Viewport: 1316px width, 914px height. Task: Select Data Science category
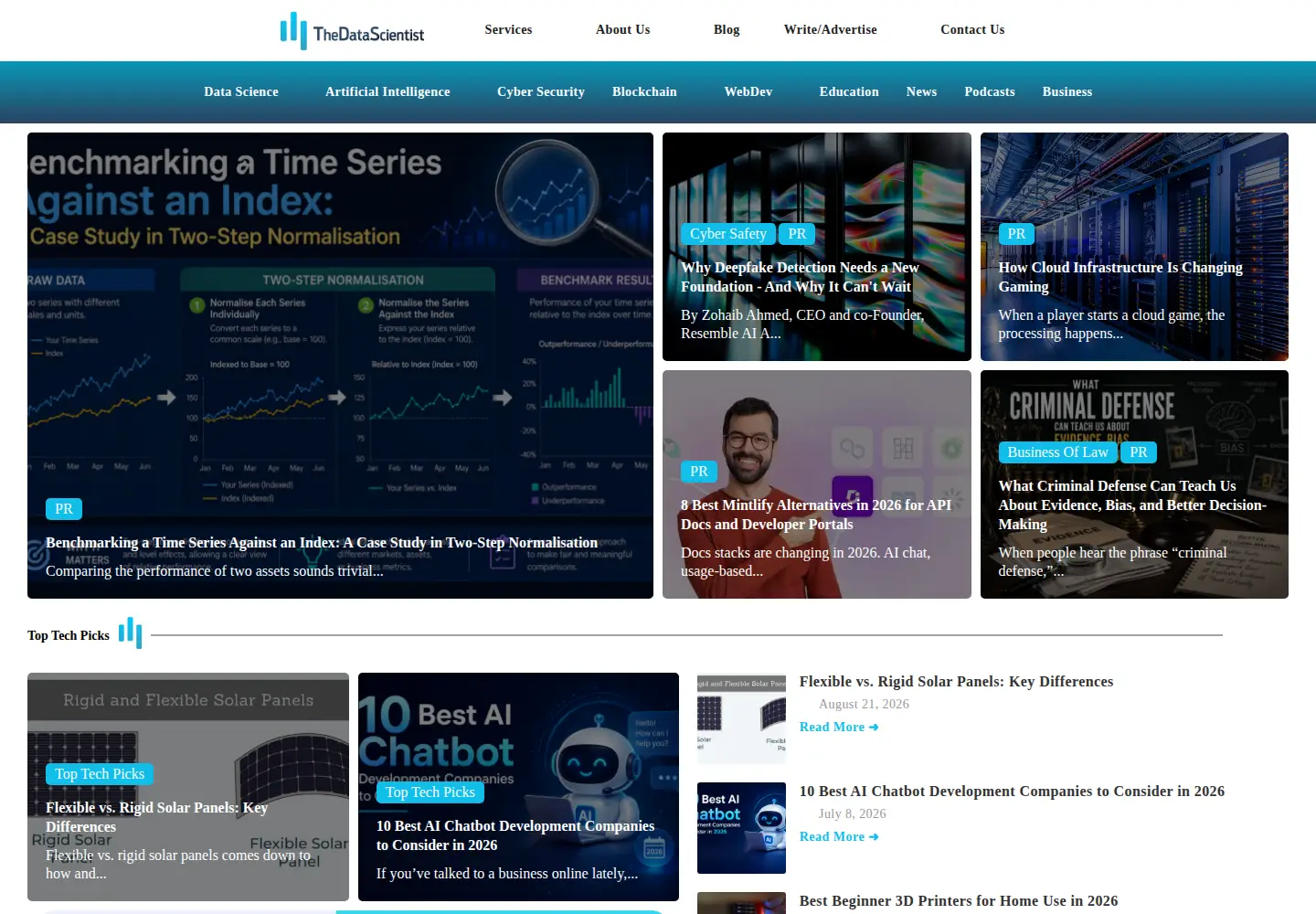pos(241,92)
